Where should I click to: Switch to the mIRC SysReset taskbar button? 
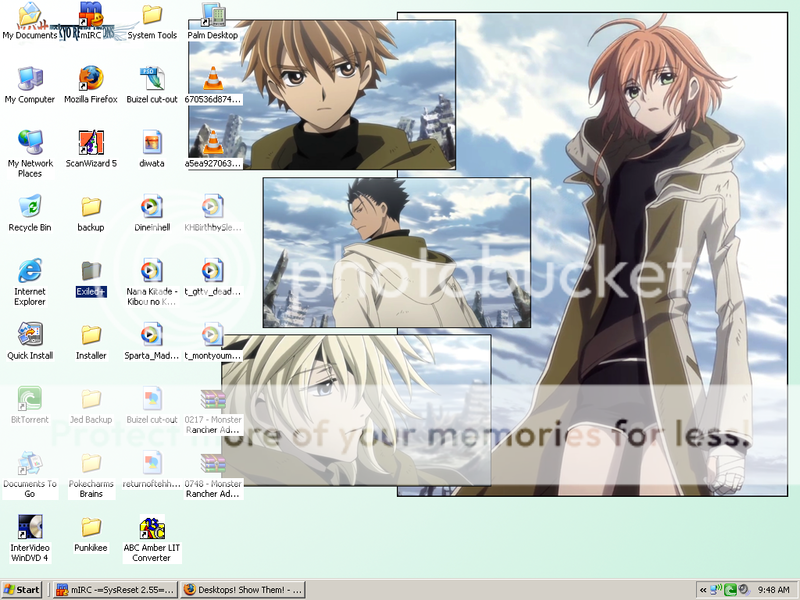pyautogui.click(x=116, y=590)
